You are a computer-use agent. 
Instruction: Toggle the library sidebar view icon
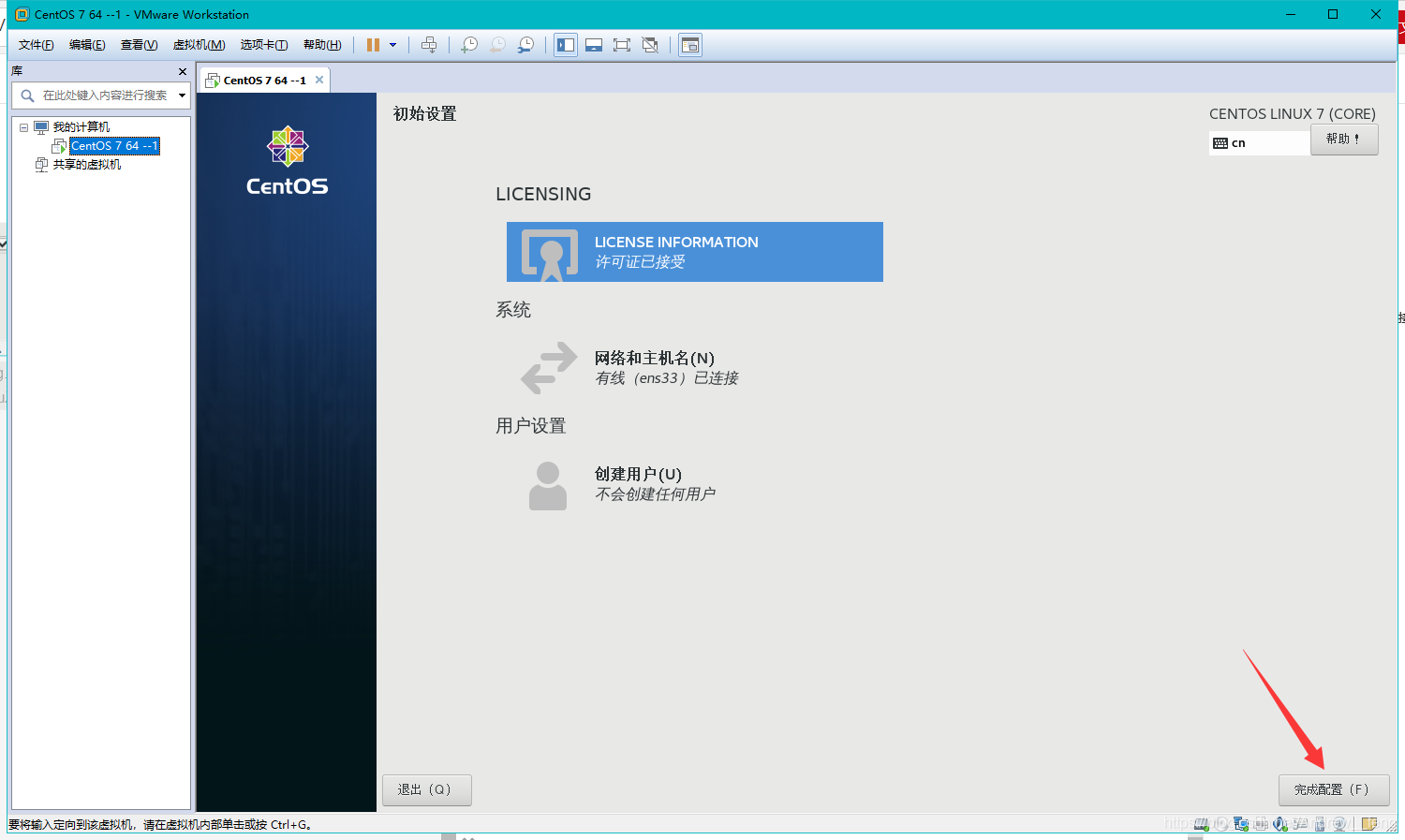pos(566,45)
